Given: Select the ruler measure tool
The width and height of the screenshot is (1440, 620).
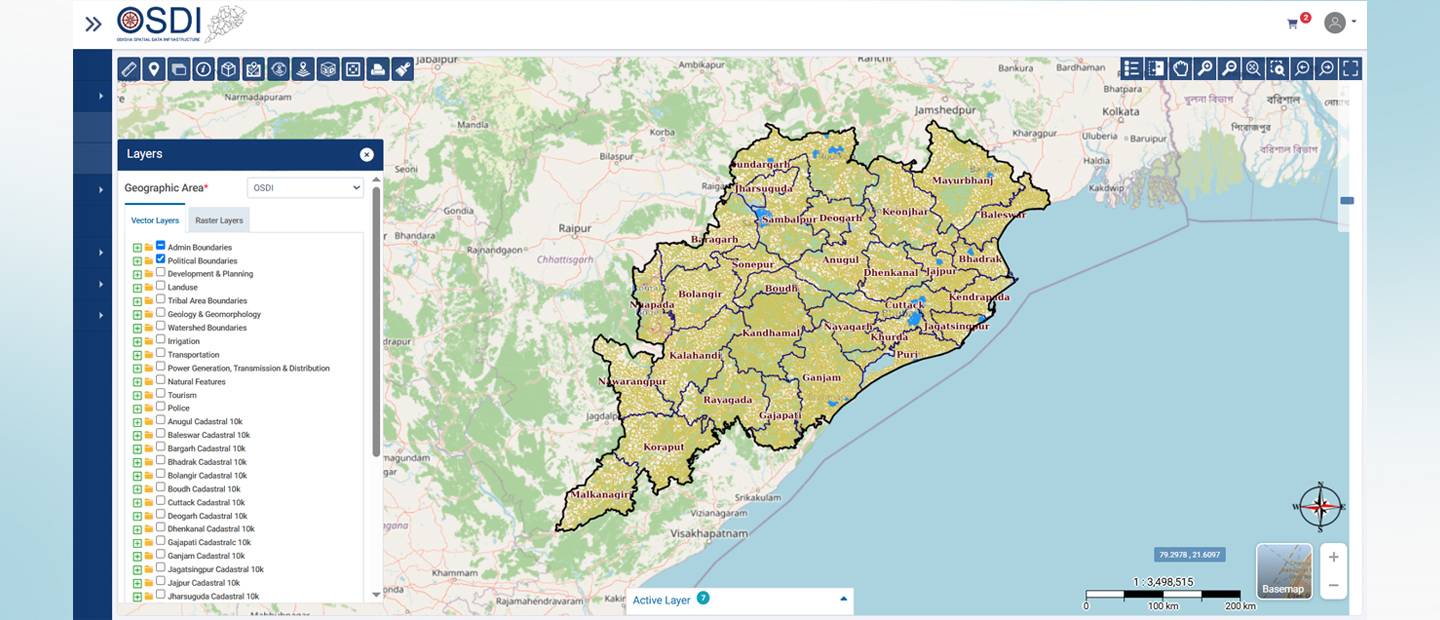Looking at the screenshot, I should point(129,69).
